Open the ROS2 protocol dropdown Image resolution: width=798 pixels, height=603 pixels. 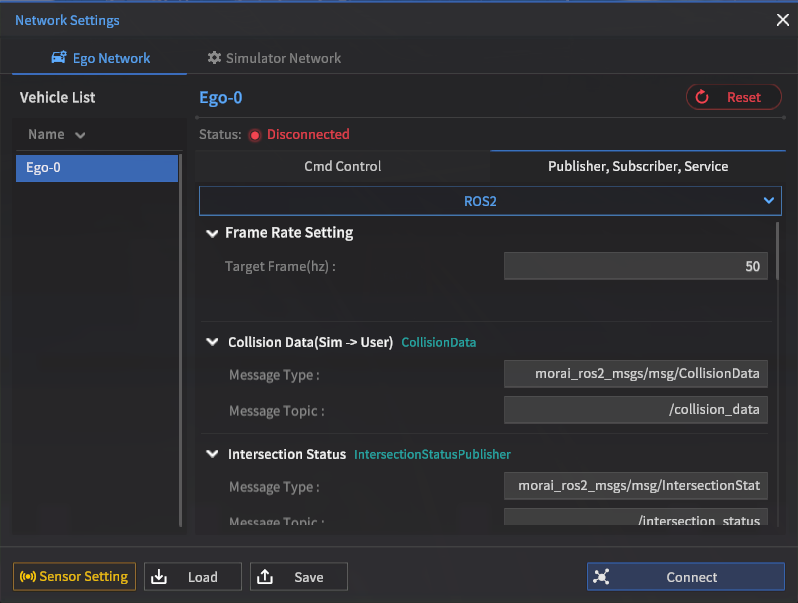490,201
